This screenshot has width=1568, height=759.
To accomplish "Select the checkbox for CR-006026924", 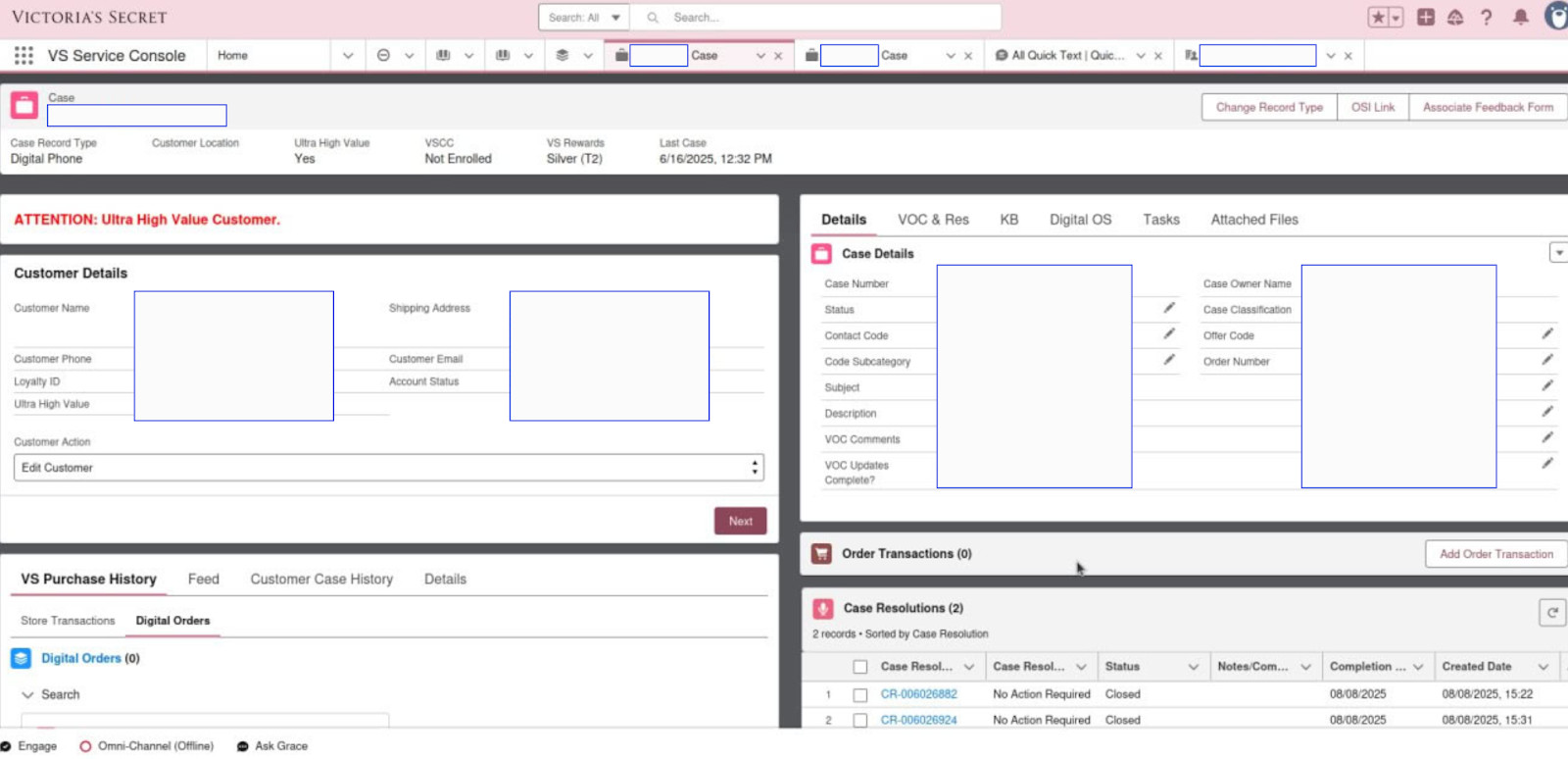I will click(859, 720).
